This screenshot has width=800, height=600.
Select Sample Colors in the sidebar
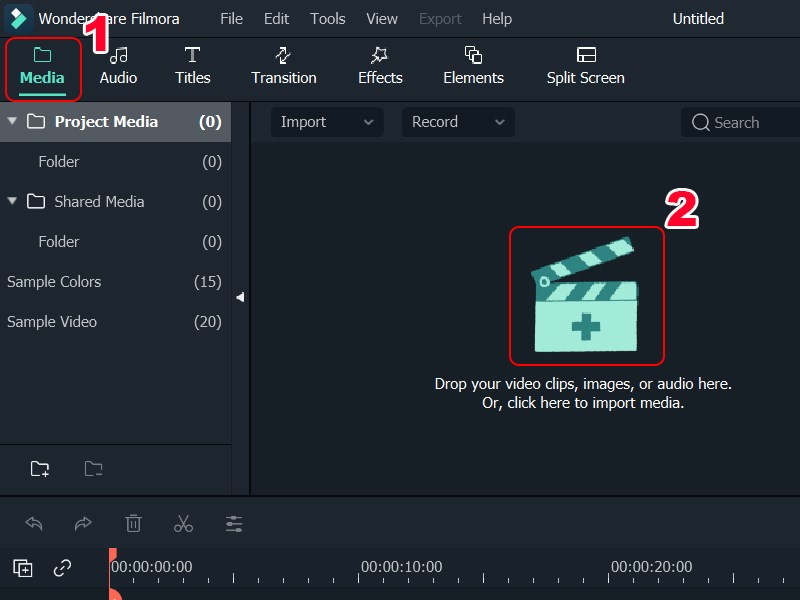54,281
